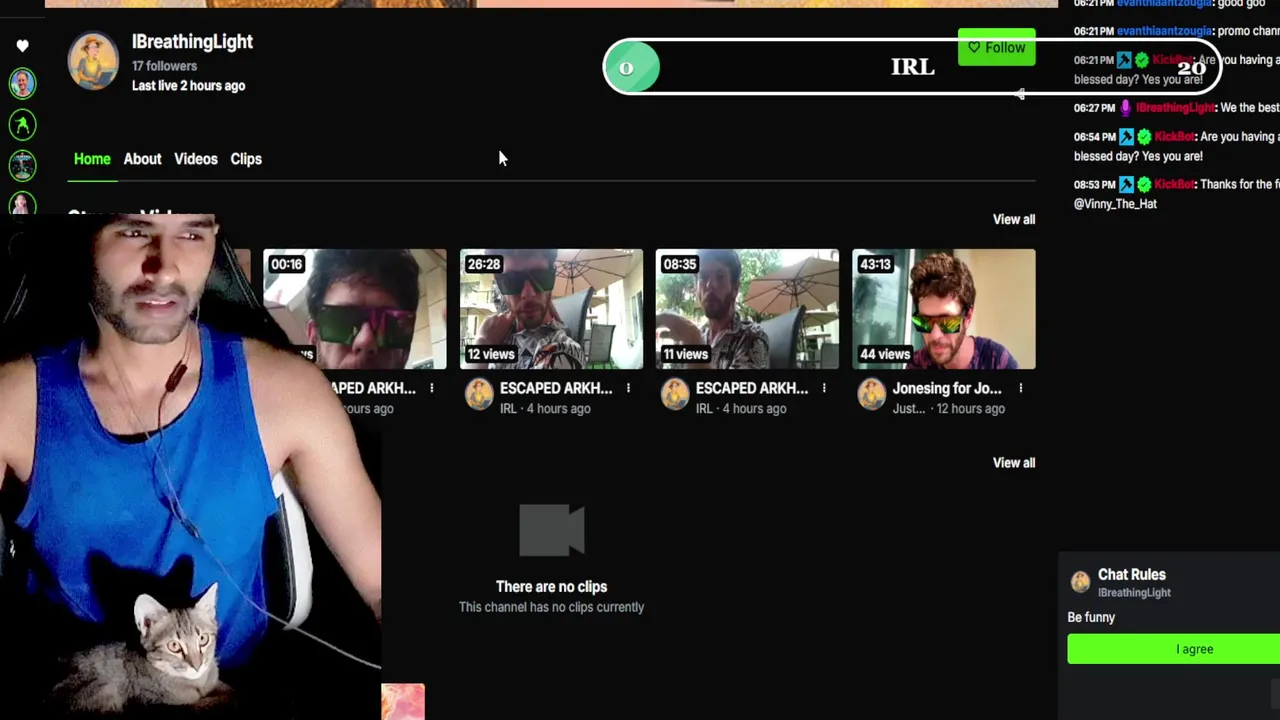Play the 26:28 video thumbnail
Viewport: 1280px width, 720px height.
point(551,309)
